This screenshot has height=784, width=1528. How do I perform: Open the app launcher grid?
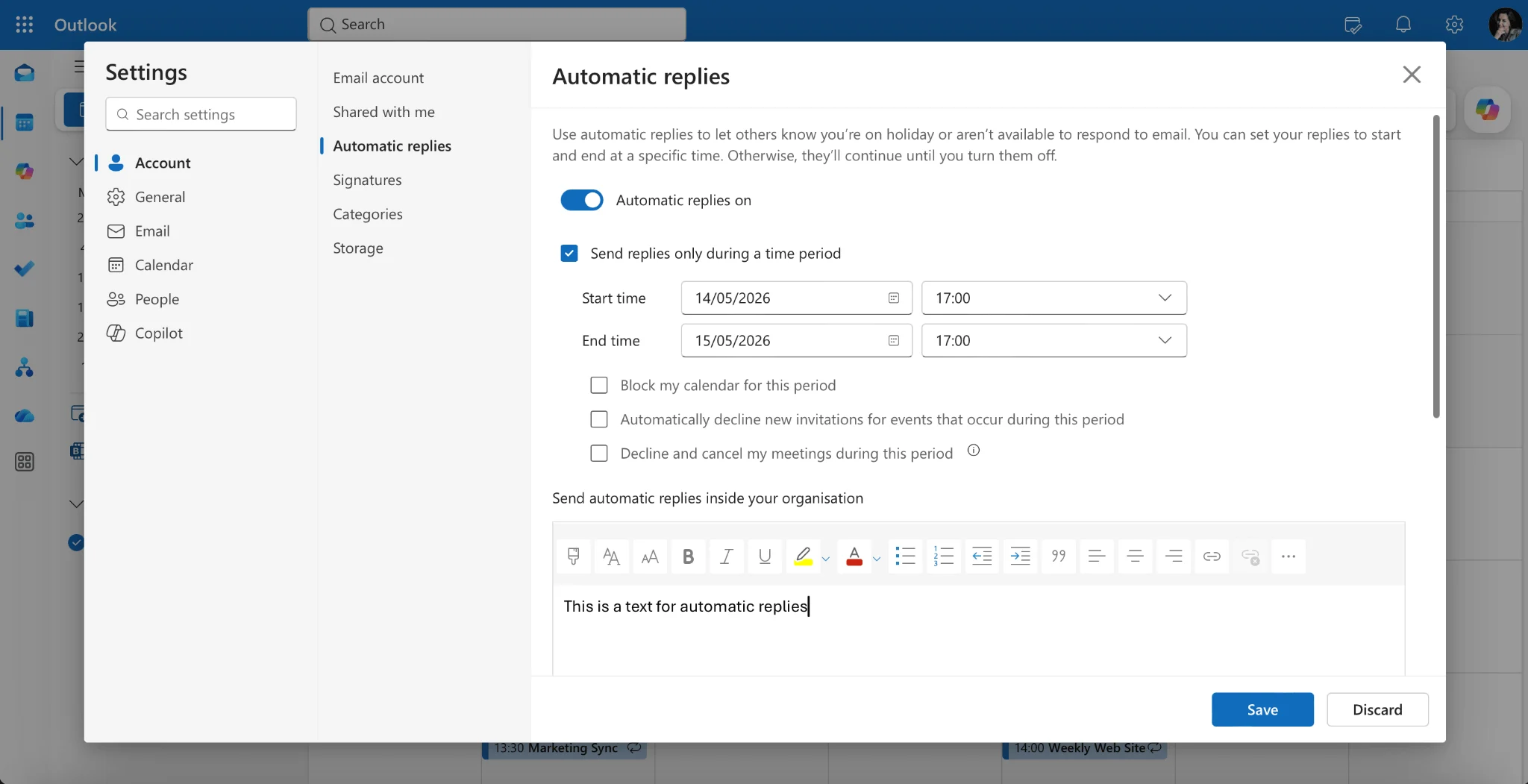(x=24, y=25)
